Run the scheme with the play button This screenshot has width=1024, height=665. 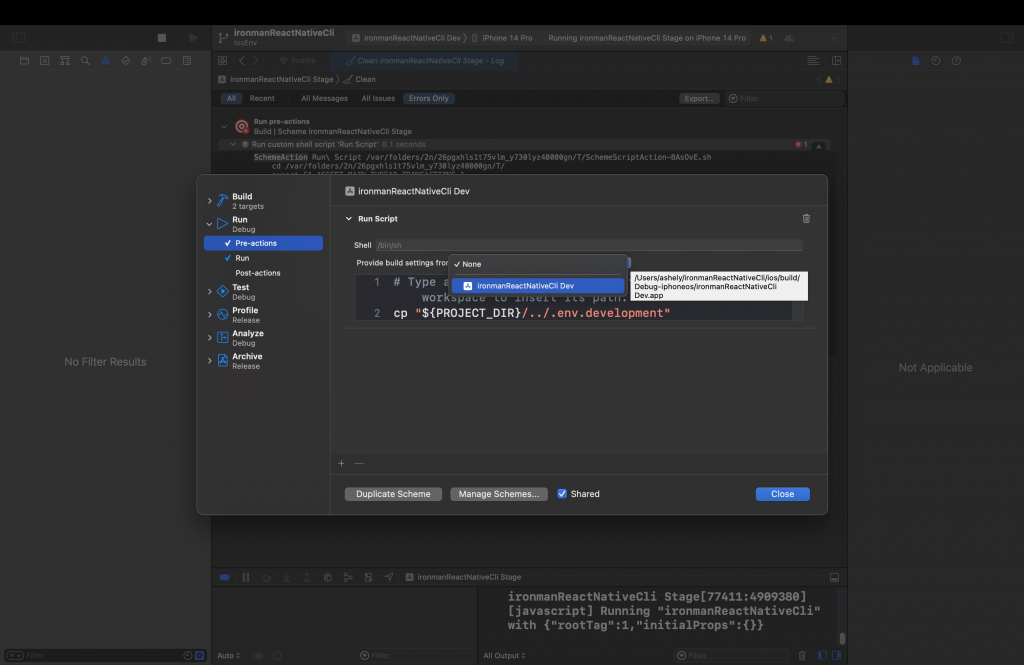click(193, 38)
